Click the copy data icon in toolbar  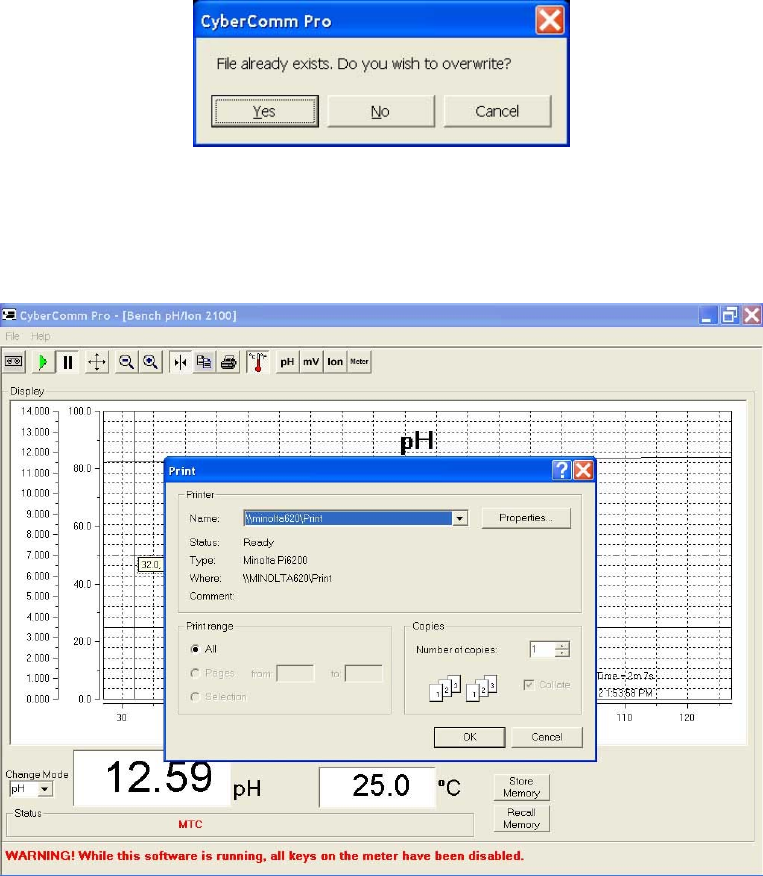coord(204,362)
